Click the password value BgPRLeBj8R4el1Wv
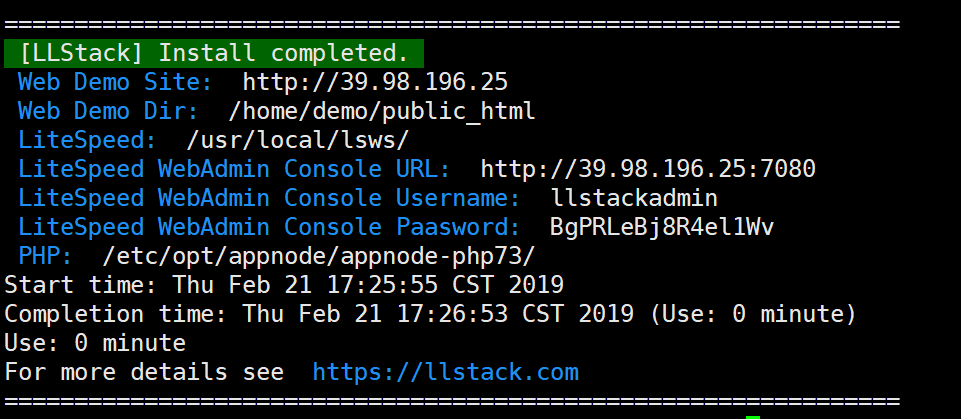 pyautogui.click(x=662, y=227)
